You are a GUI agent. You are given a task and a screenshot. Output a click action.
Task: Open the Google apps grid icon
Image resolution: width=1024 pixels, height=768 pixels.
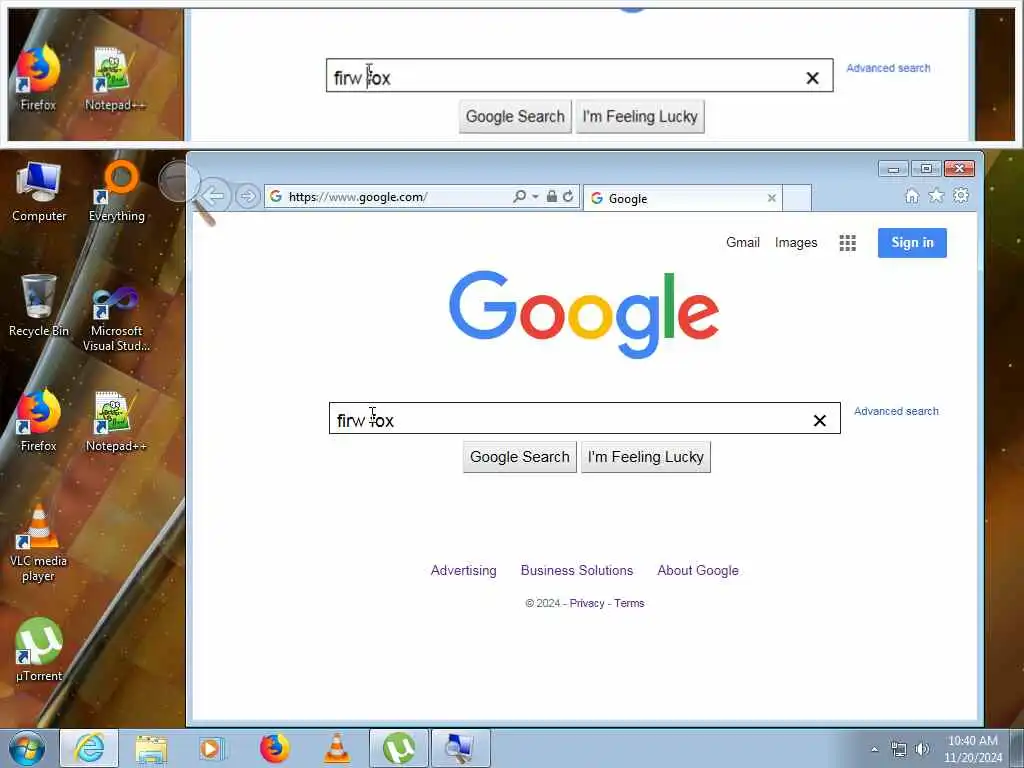(x=847, y=243)
